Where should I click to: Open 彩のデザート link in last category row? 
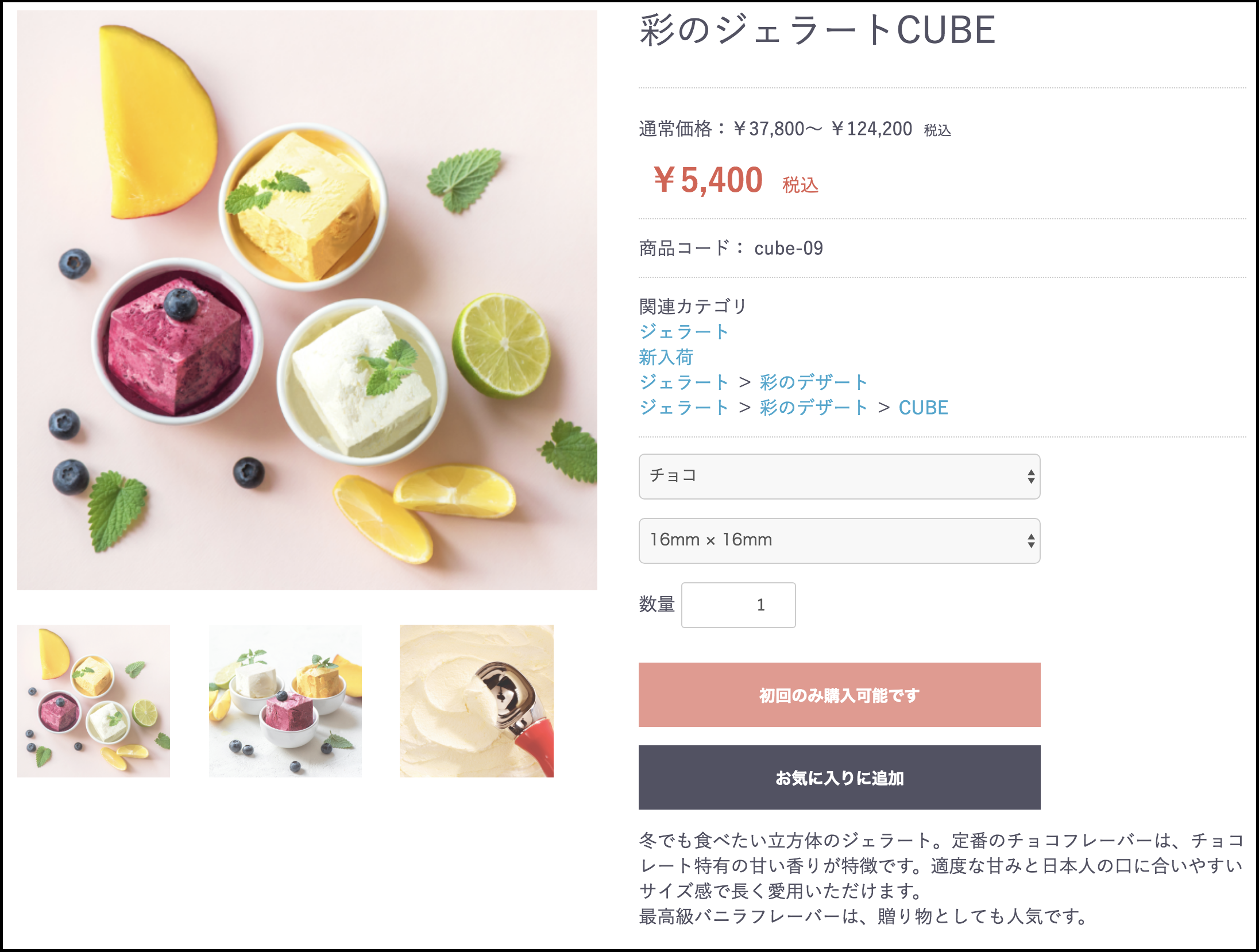point(813,408)
